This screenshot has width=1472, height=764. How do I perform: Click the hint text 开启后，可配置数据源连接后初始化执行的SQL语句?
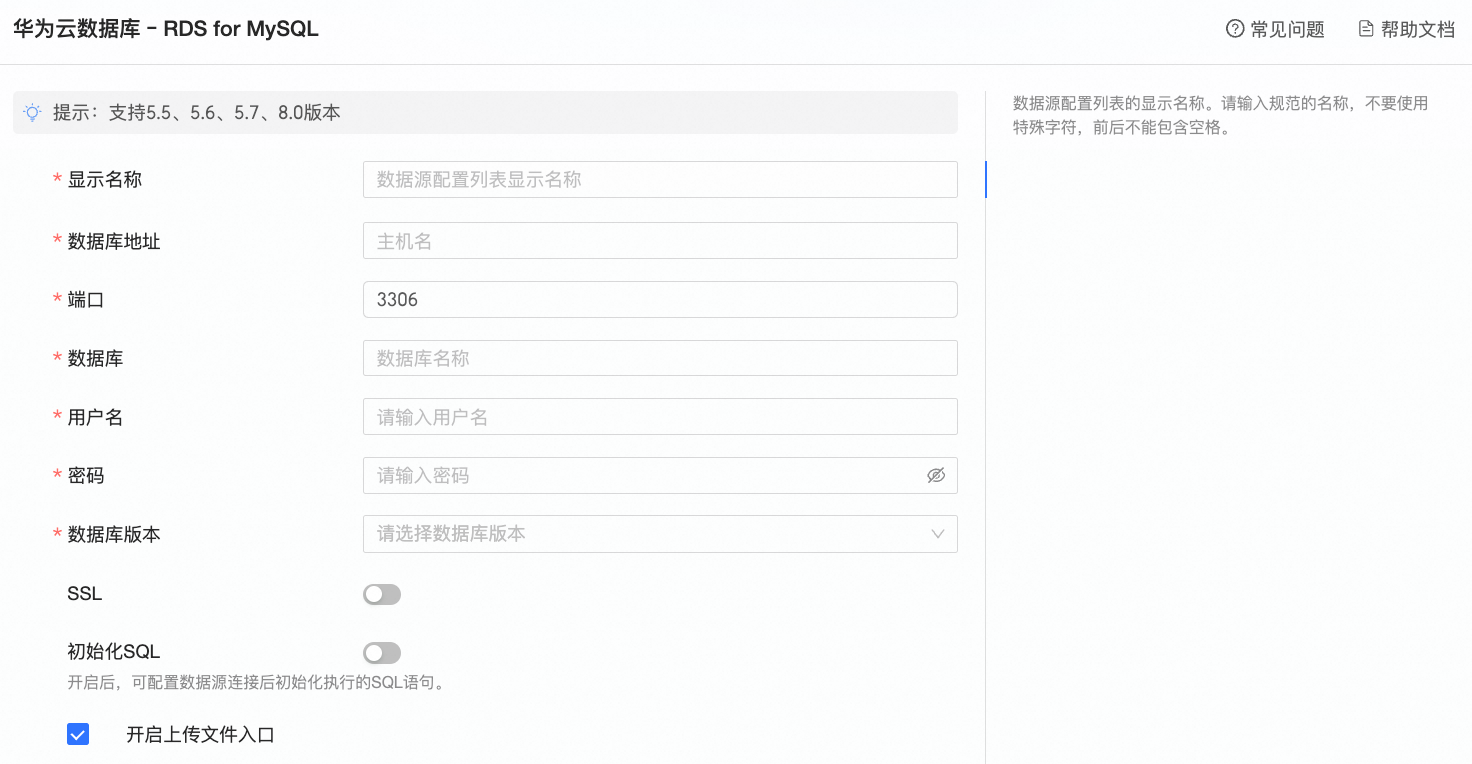256,684
